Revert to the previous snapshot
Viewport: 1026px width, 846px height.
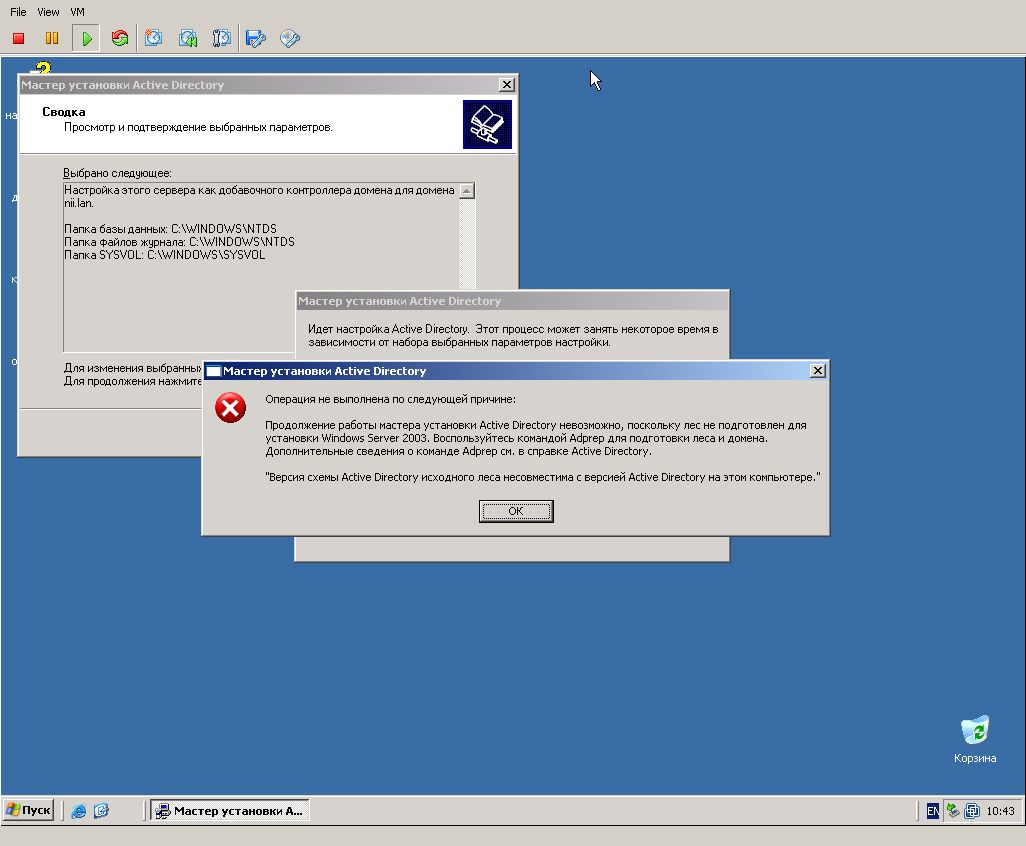[188, 39]
